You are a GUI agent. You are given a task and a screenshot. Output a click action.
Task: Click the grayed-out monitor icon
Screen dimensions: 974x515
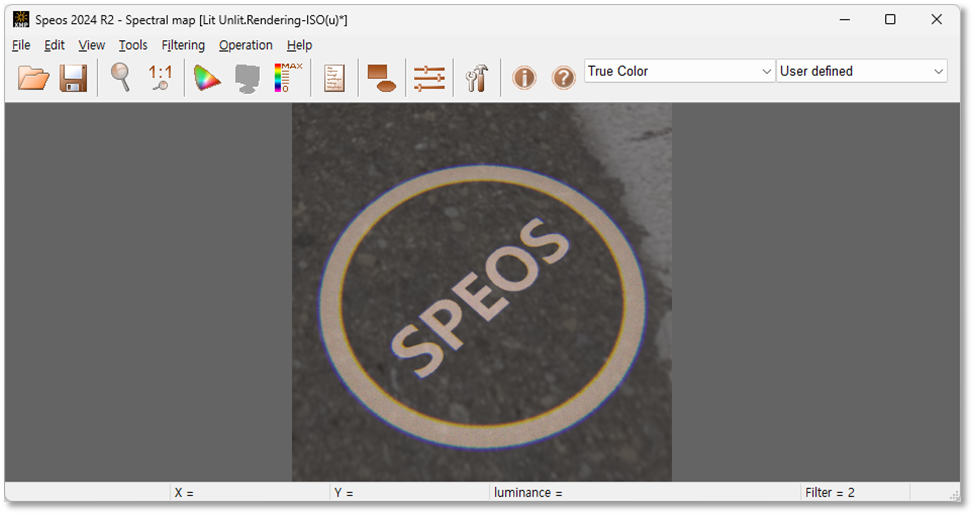247,79
